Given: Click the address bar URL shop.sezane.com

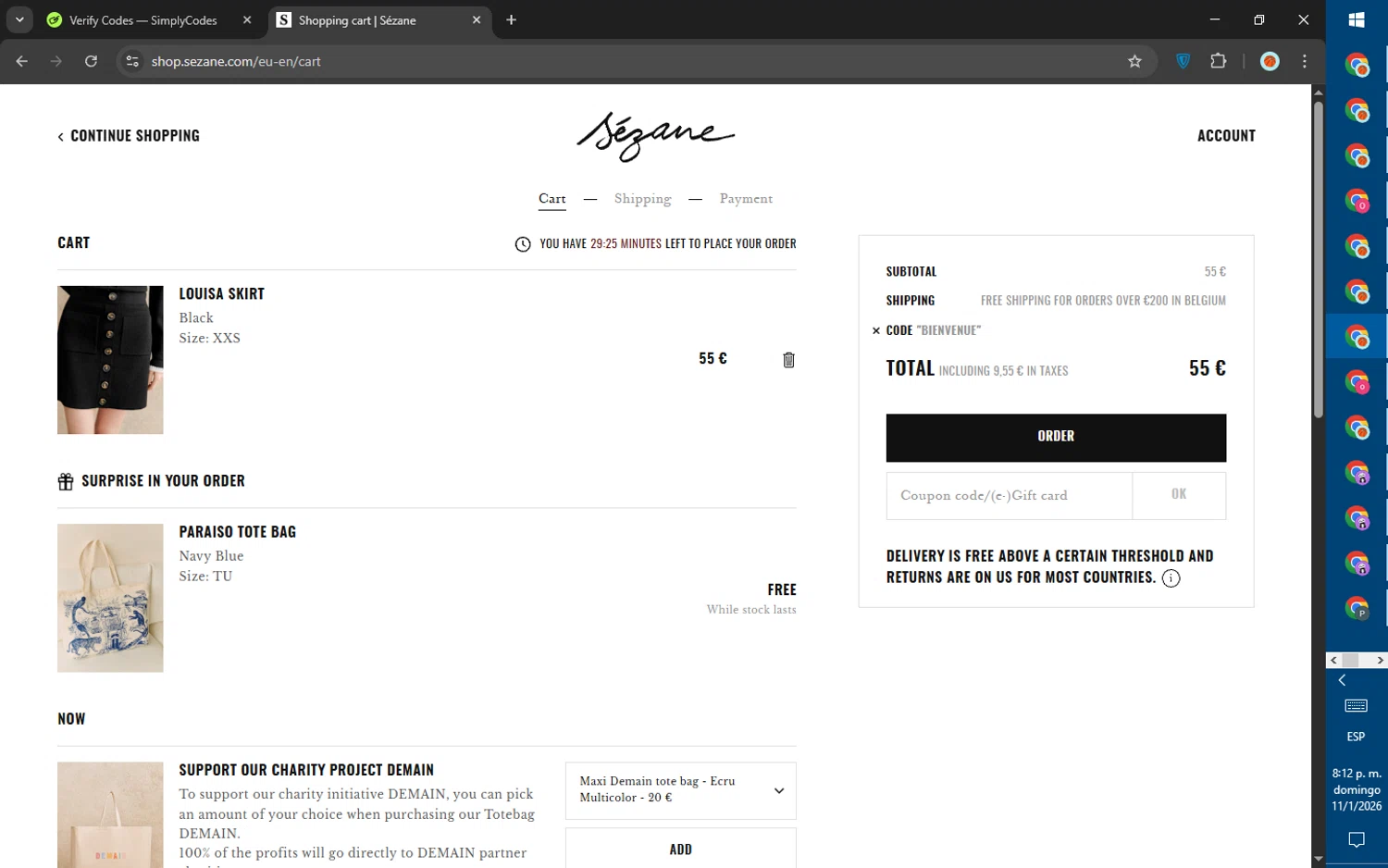Looking at the screenshot, I should pyautogui.click(x=236, y=61).
